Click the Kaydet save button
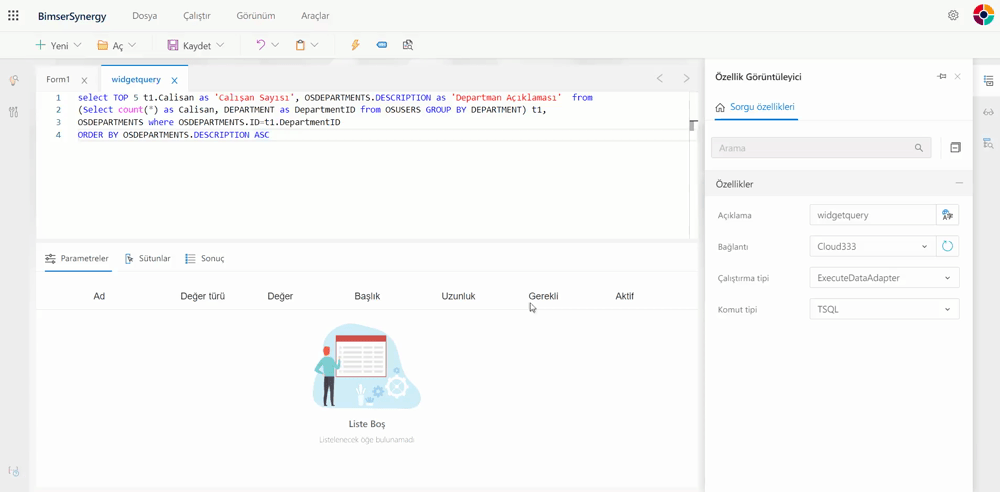This screenshot has width=1000, height=492. point(189,45)
